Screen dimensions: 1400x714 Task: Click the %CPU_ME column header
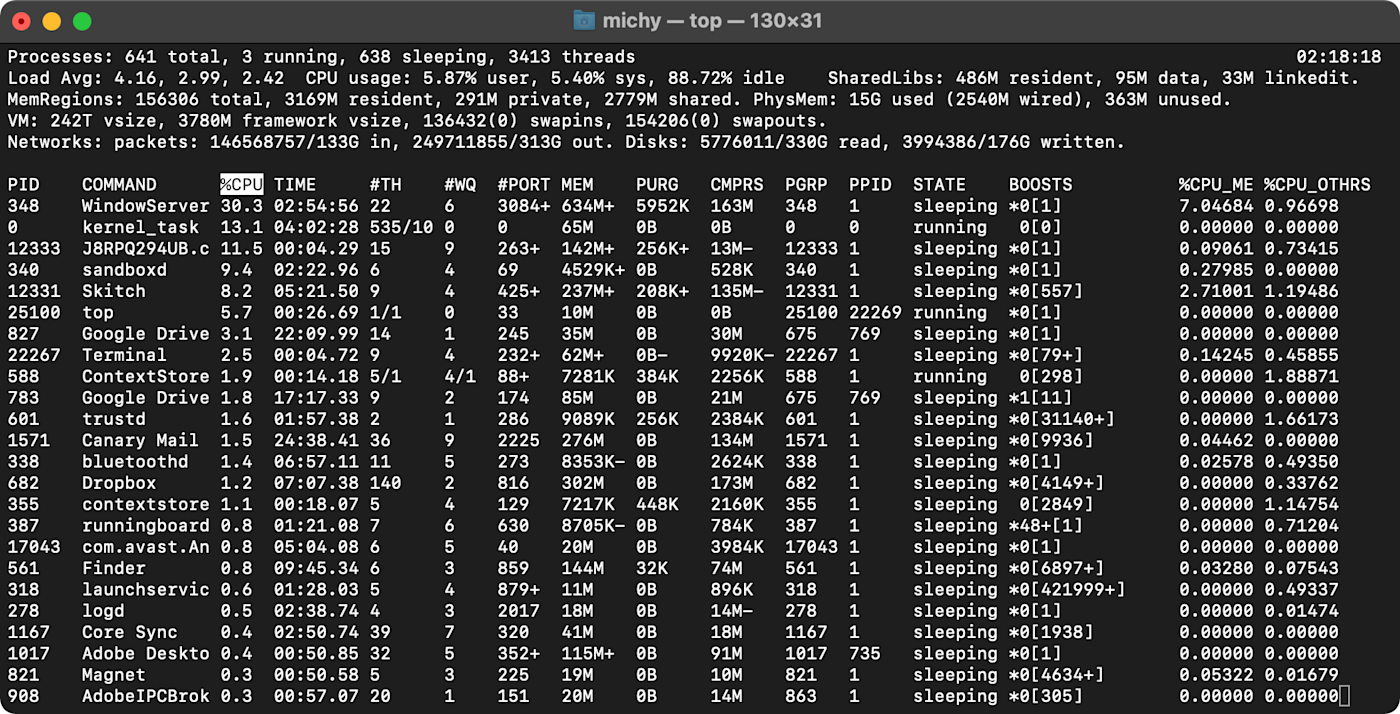tap(1216, 184)
